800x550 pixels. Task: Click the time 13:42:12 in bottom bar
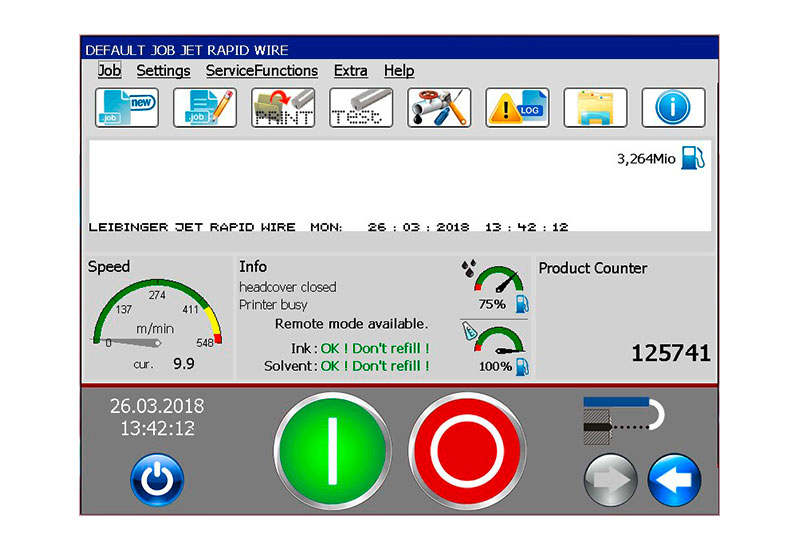pos(157,429)
